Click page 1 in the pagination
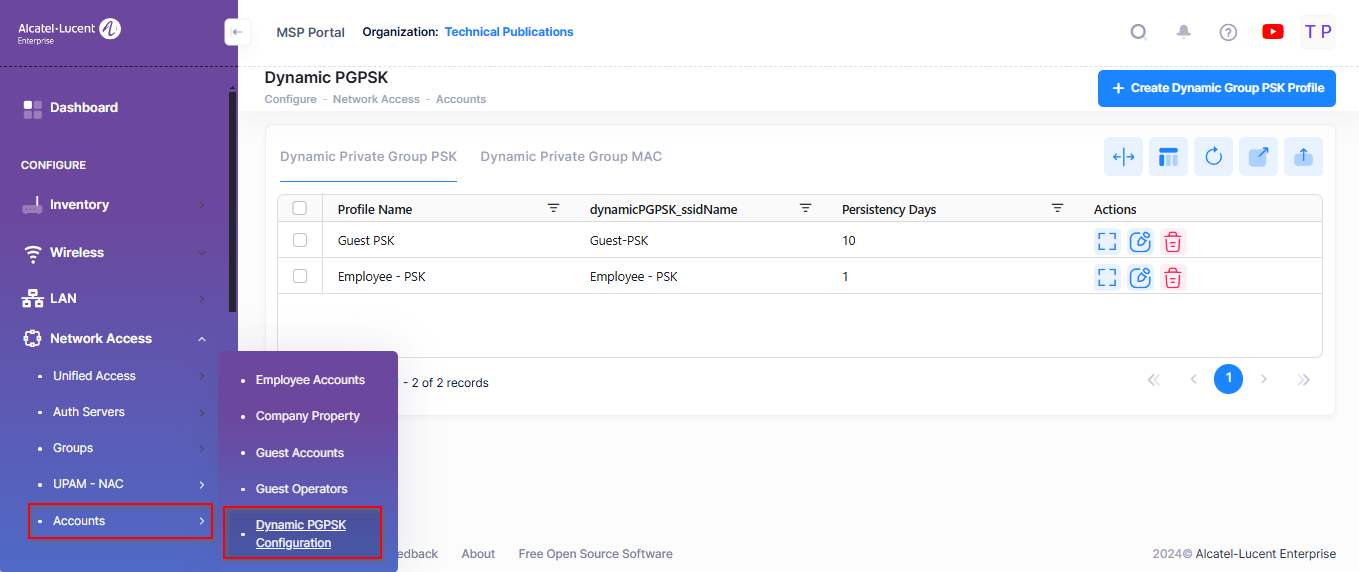 tap(1228, 379)
